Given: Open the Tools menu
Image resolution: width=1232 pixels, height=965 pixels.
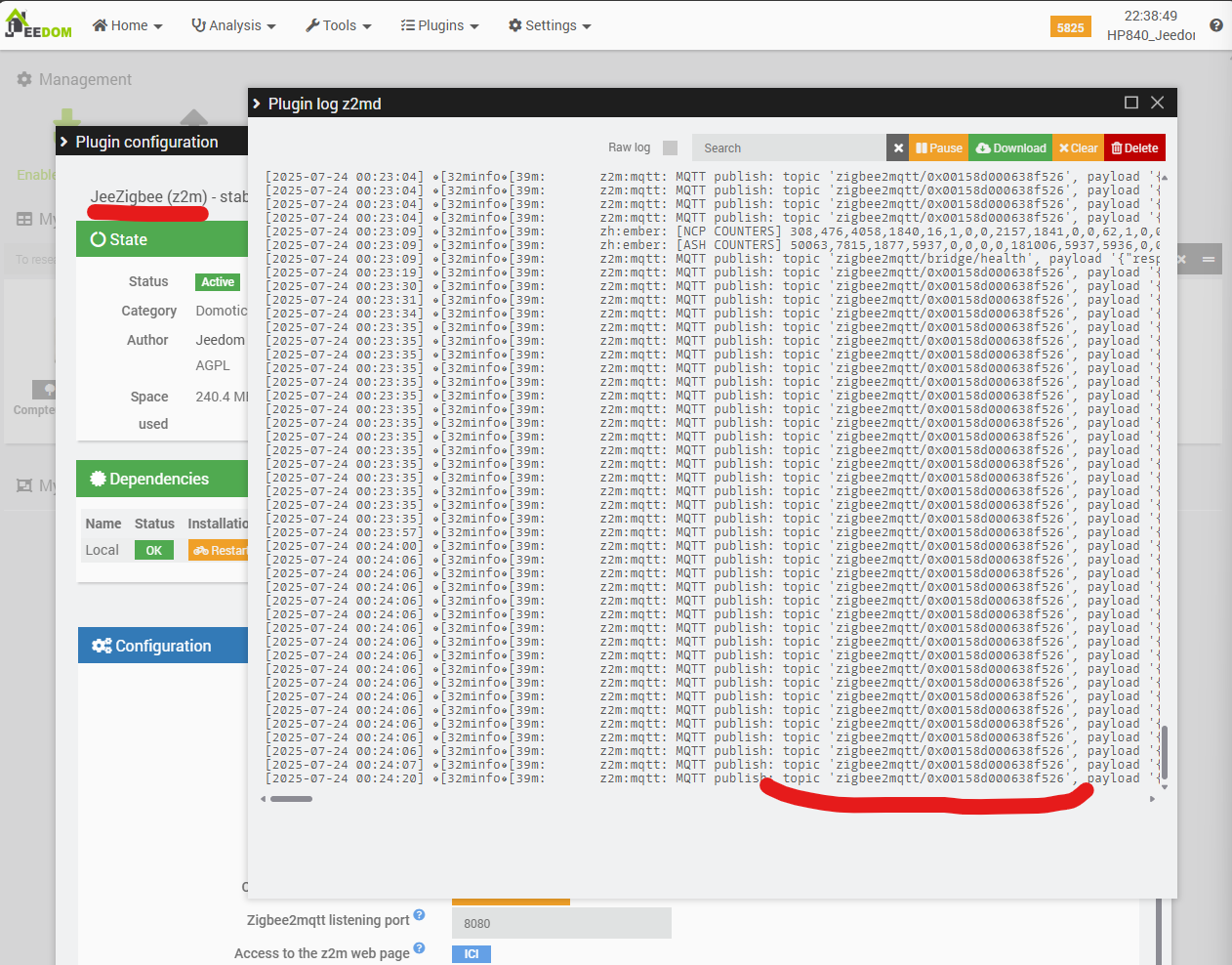Looking at the screenshot, I should pyautogui.click(x=338, y=25).
